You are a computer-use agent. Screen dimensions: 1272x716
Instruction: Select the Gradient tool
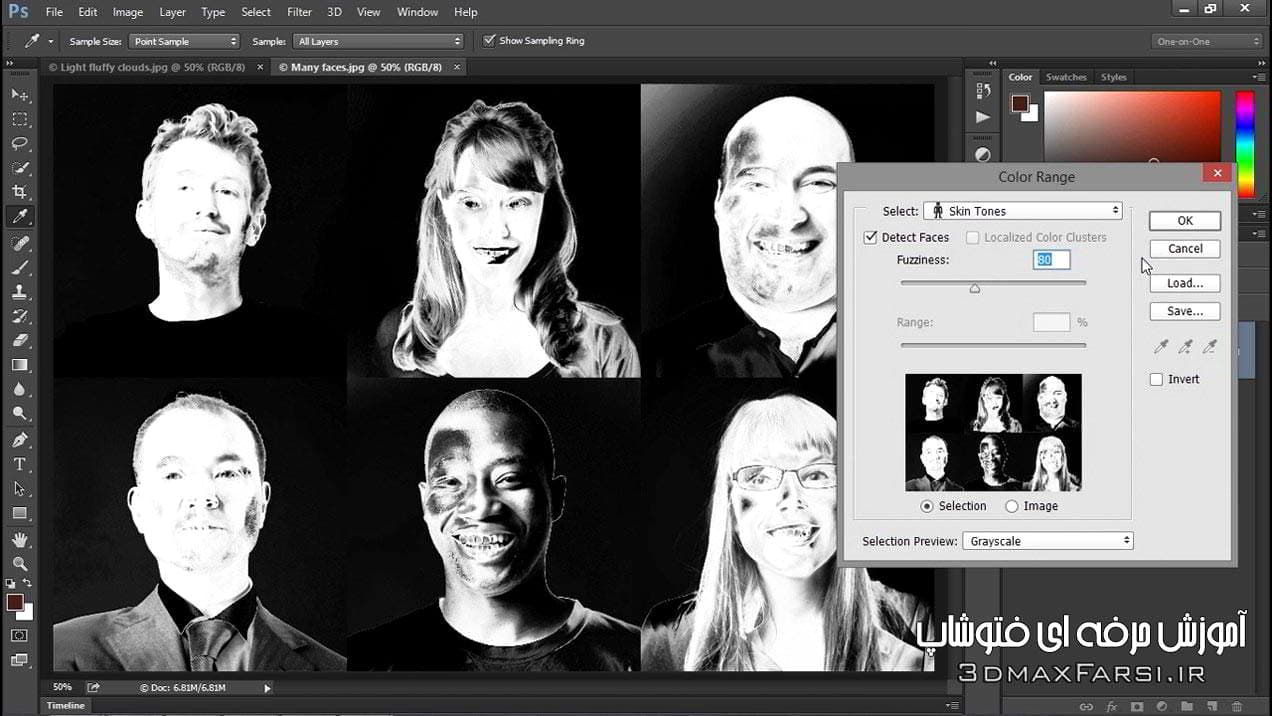click(x=20, y=365)
